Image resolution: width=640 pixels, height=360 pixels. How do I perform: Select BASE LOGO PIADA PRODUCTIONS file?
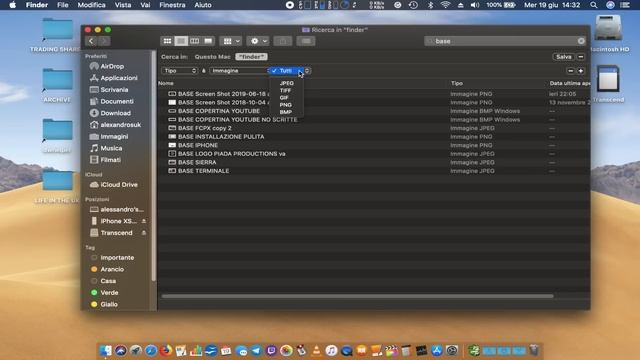tap(231, 154)
